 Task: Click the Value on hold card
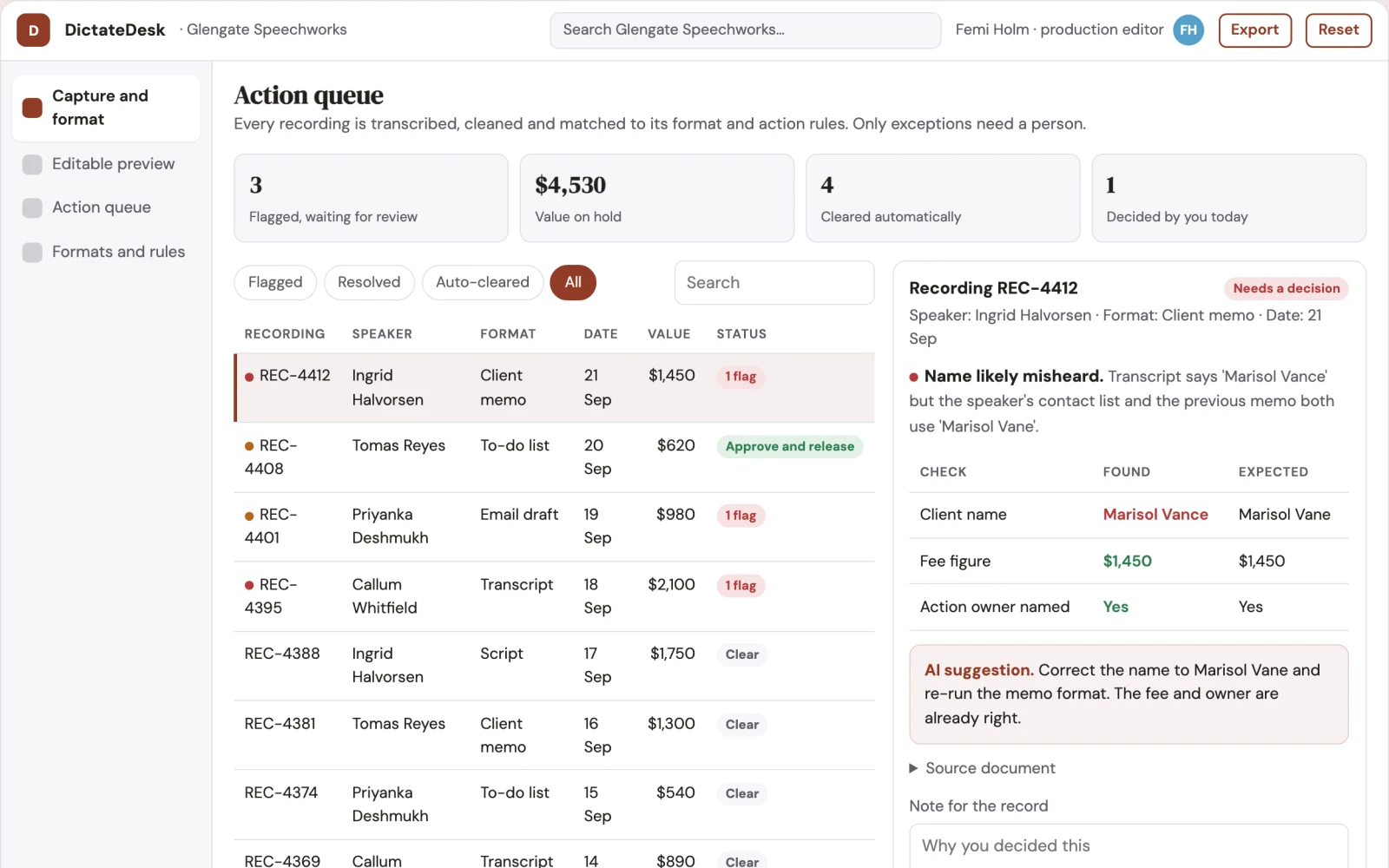pos(656,198)
